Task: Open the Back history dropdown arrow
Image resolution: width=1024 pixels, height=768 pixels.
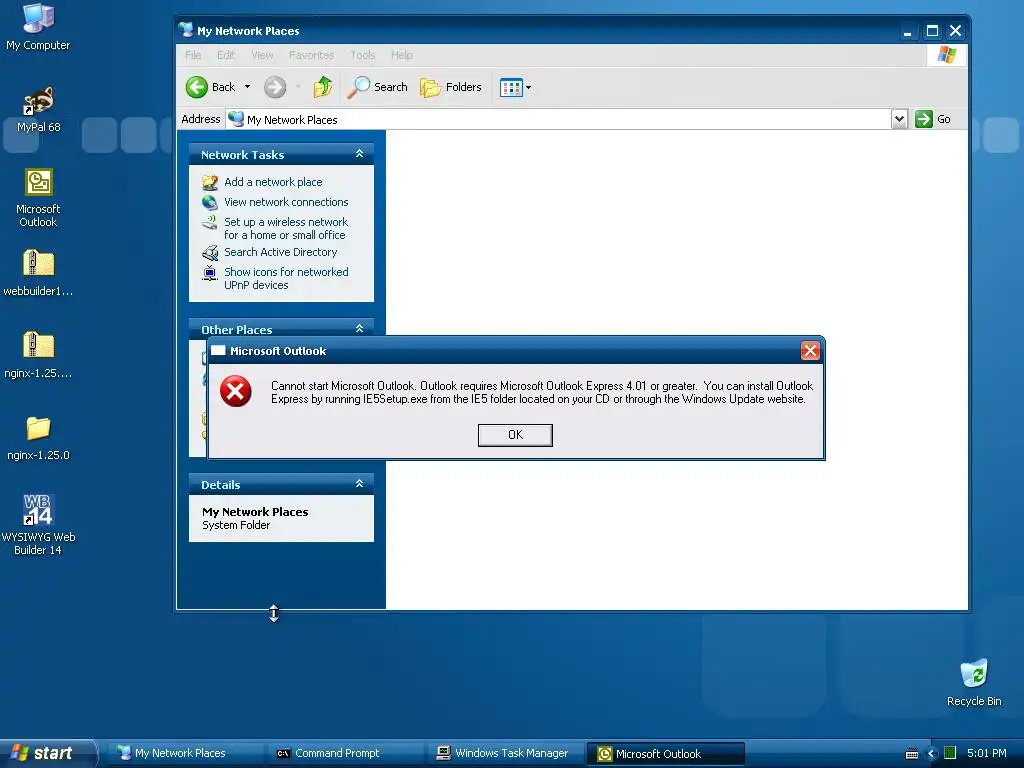Action: pyautogui.click(x=248, y=87)
